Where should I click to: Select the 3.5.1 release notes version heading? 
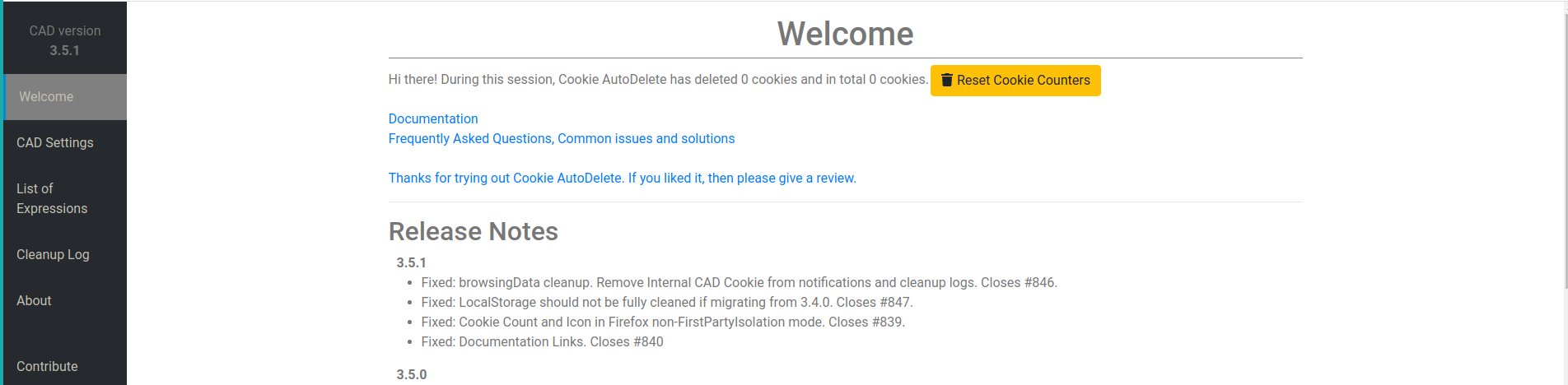coord(411,263)
